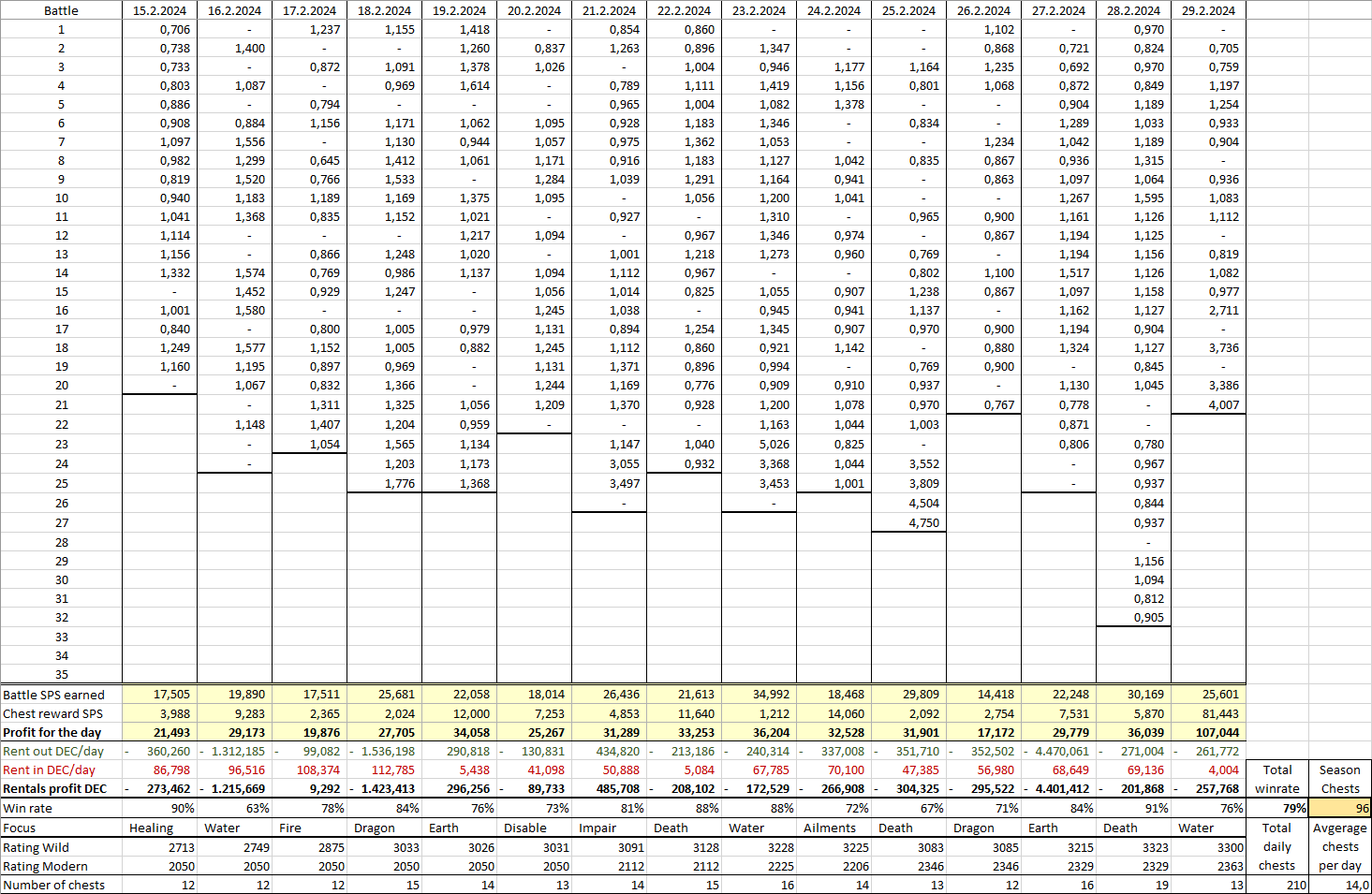Select the "Rent out DEC/day" row label
Image resolution: width=1372 pixels, height=894 pixels.
coord(52,751)
